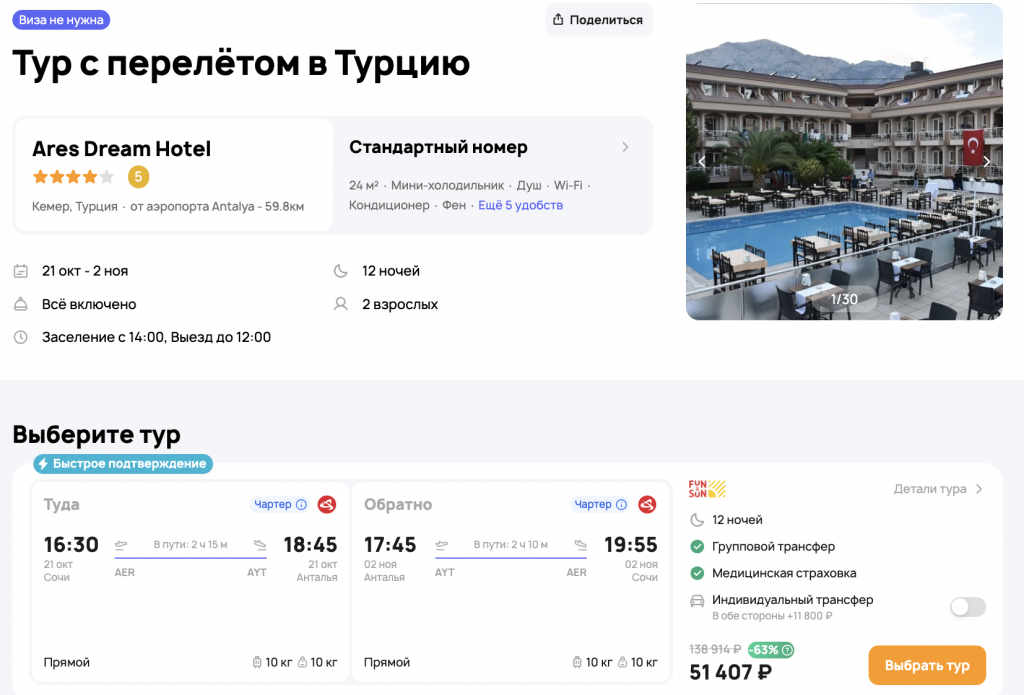1024x695 pixels.
Task: Click the Ares Dream Hotel name card
Action: click(x=172, y=175)
